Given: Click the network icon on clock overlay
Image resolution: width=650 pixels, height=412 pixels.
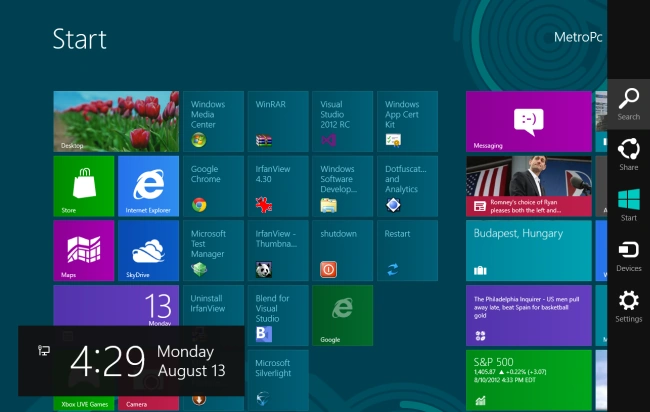Looking at the screenshot, I should click(44, 351).
